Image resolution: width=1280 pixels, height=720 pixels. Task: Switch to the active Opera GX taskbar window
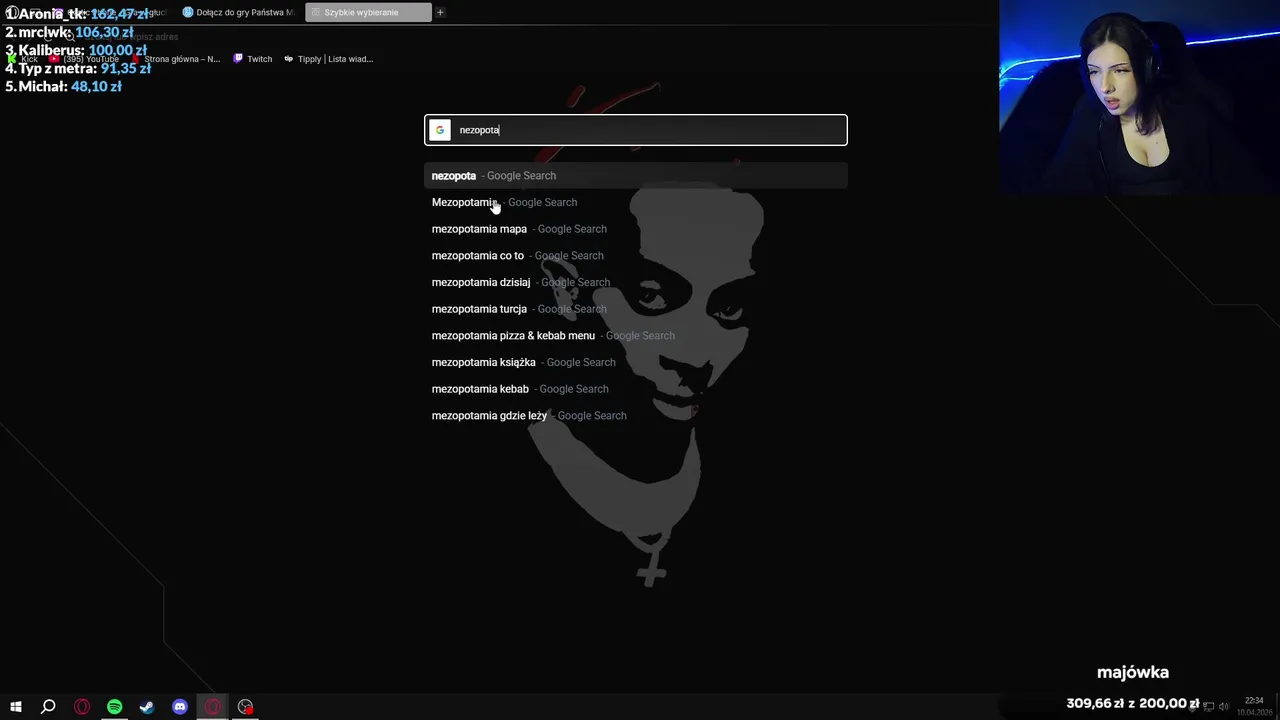coord(213,707)
